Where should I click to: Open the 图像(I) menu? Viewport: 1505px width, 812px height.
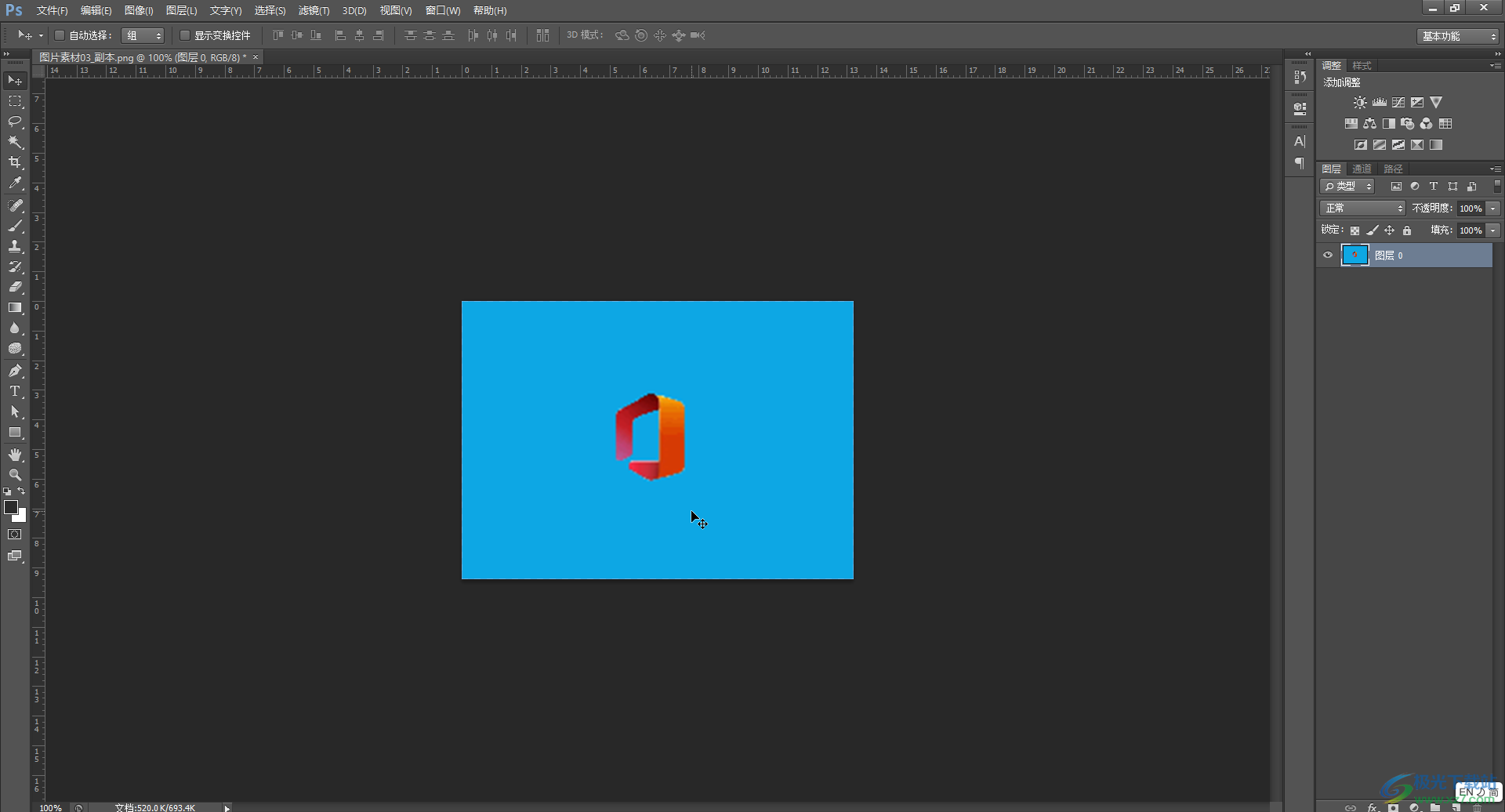[139, 10]
